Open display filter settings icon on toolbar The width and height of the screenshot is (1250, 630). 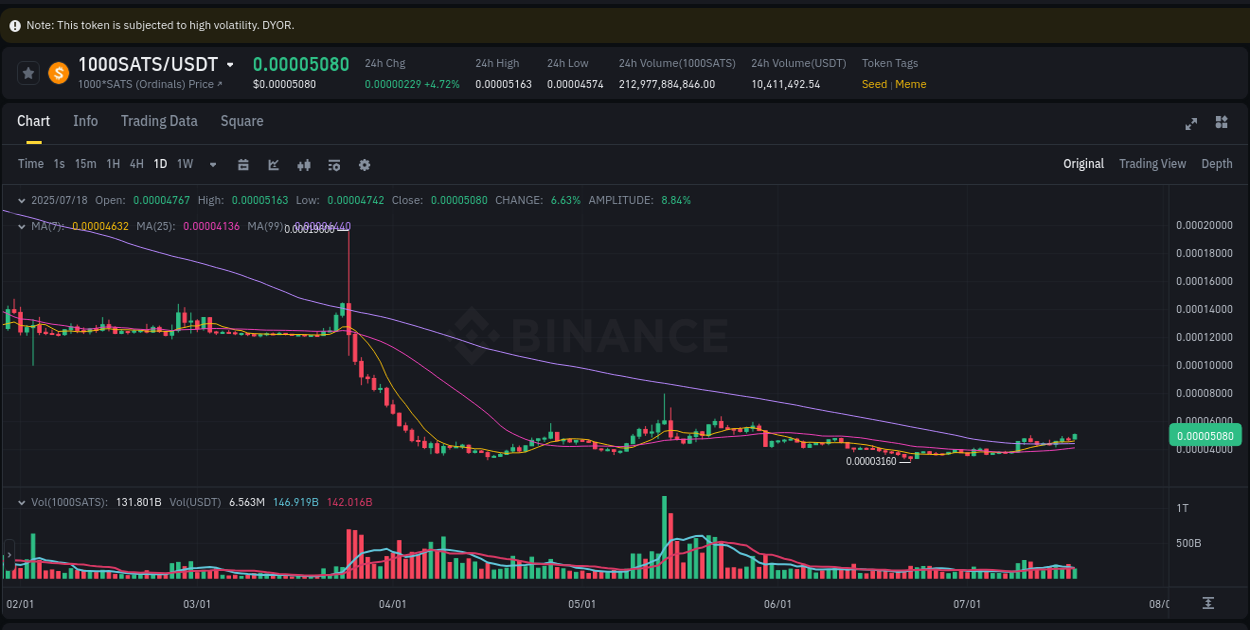[334, 164]
